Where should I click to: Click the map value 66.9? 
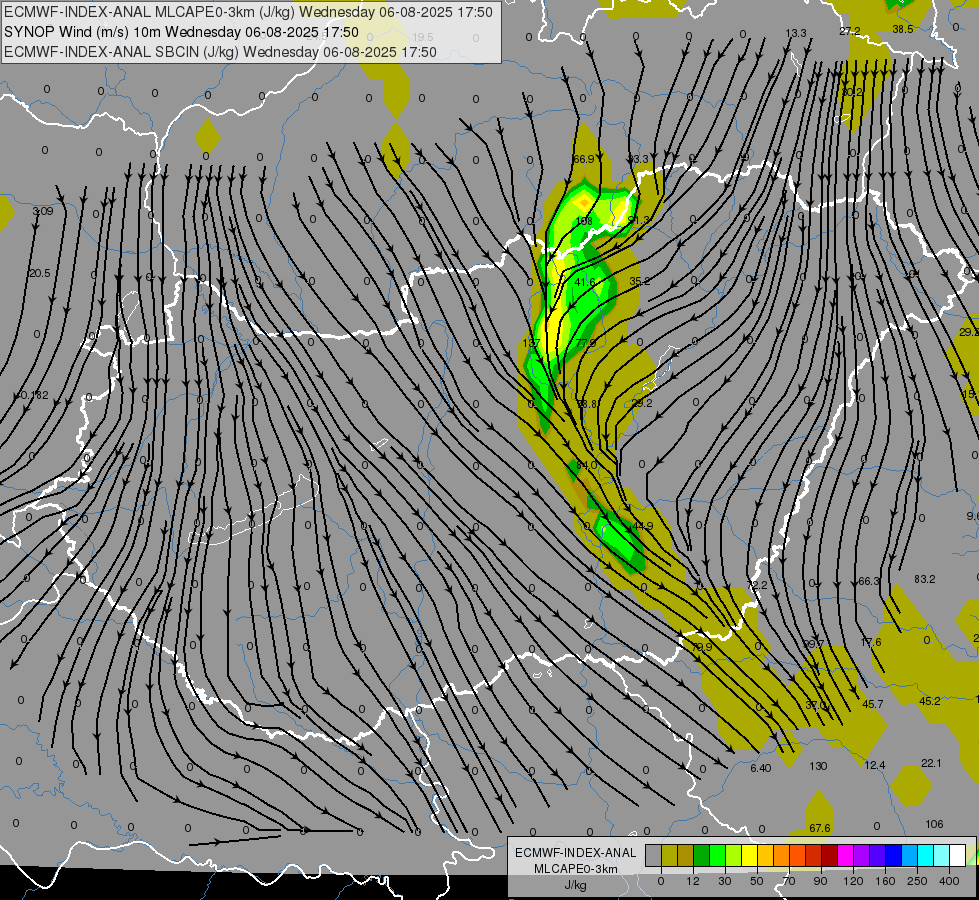pos(583,159)
